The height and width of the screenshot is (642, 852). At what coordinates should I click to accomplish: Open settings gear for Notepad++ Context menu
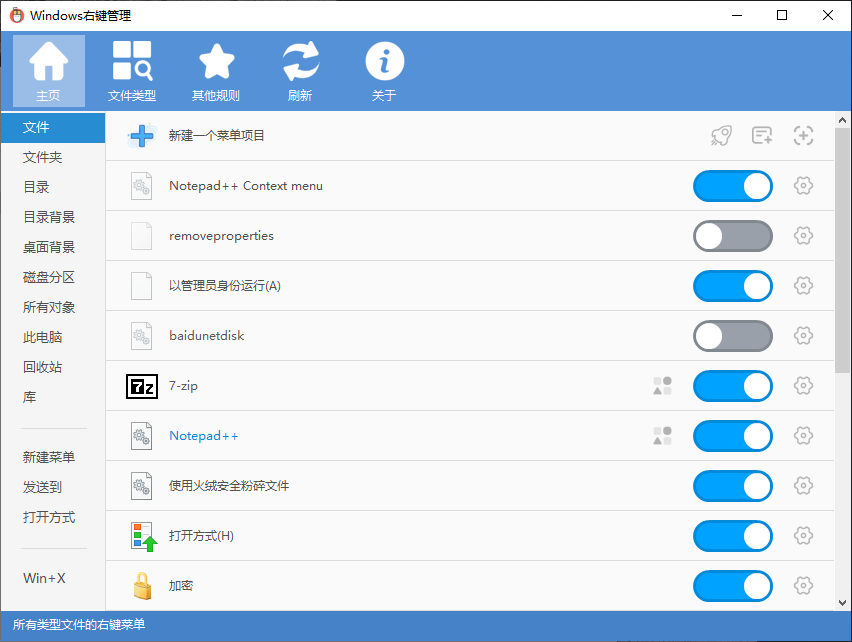click(803, 186)
